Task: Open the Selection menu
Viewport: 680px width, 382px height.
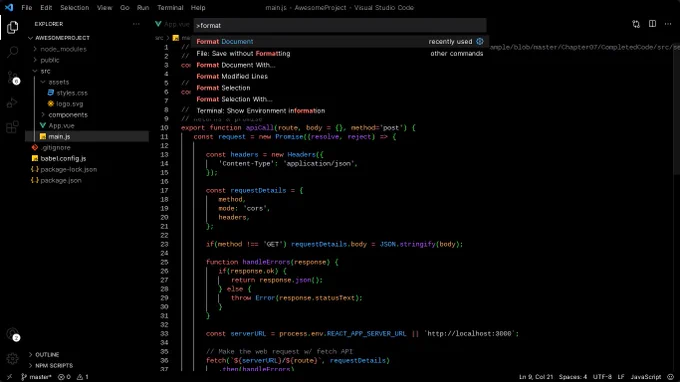Action: 75,7
